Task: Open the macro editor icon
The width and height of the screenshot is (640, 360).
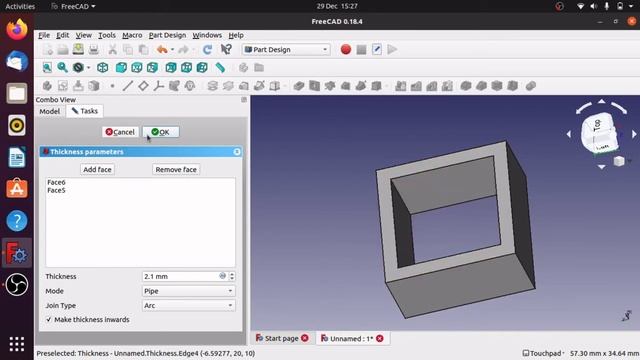Action: click(x=377, y=49)
